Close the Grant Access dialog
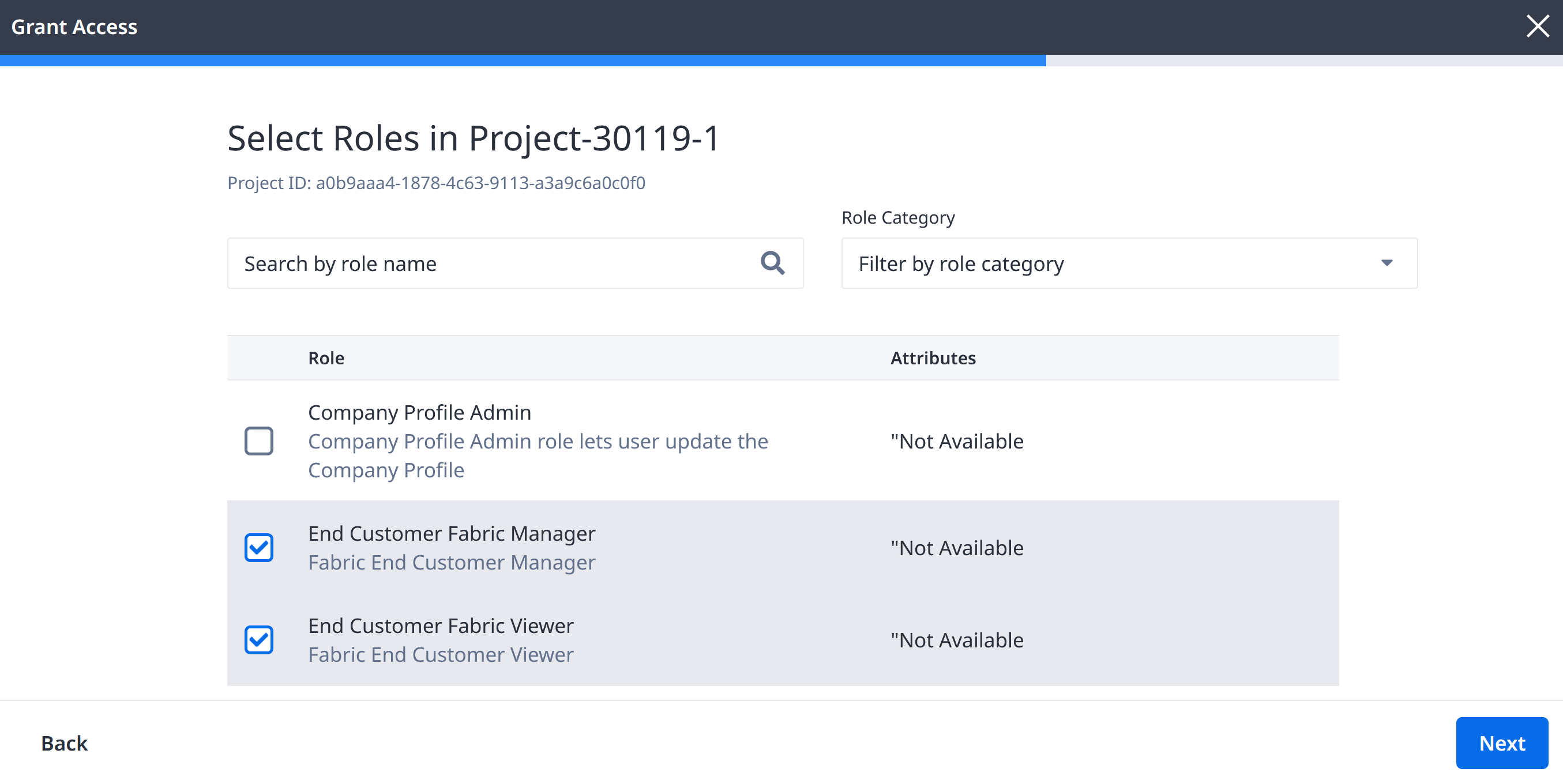Screen dimensions: 1563x784 [1537, 27]
